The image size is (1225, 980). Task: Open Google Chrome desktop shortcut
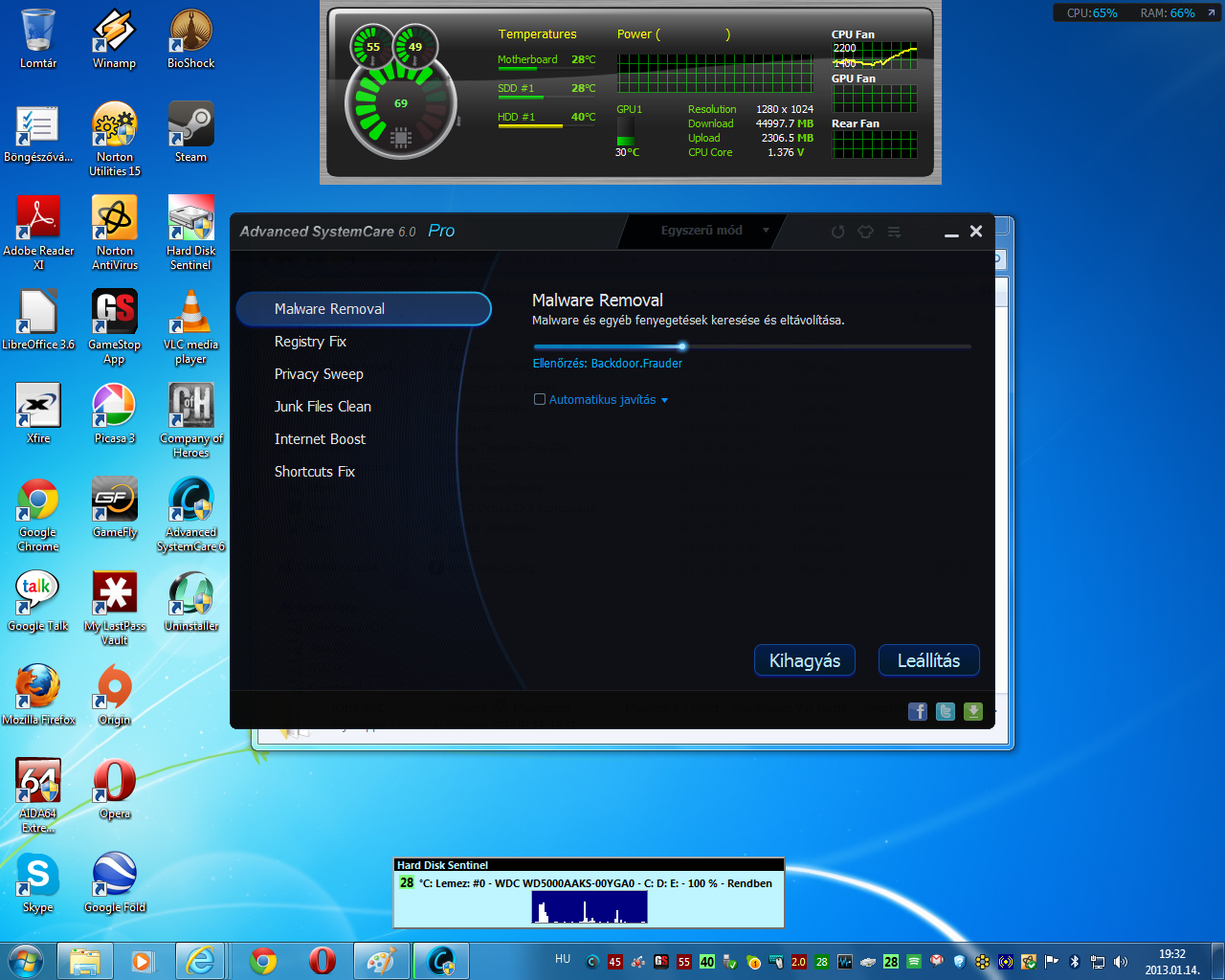38,515
